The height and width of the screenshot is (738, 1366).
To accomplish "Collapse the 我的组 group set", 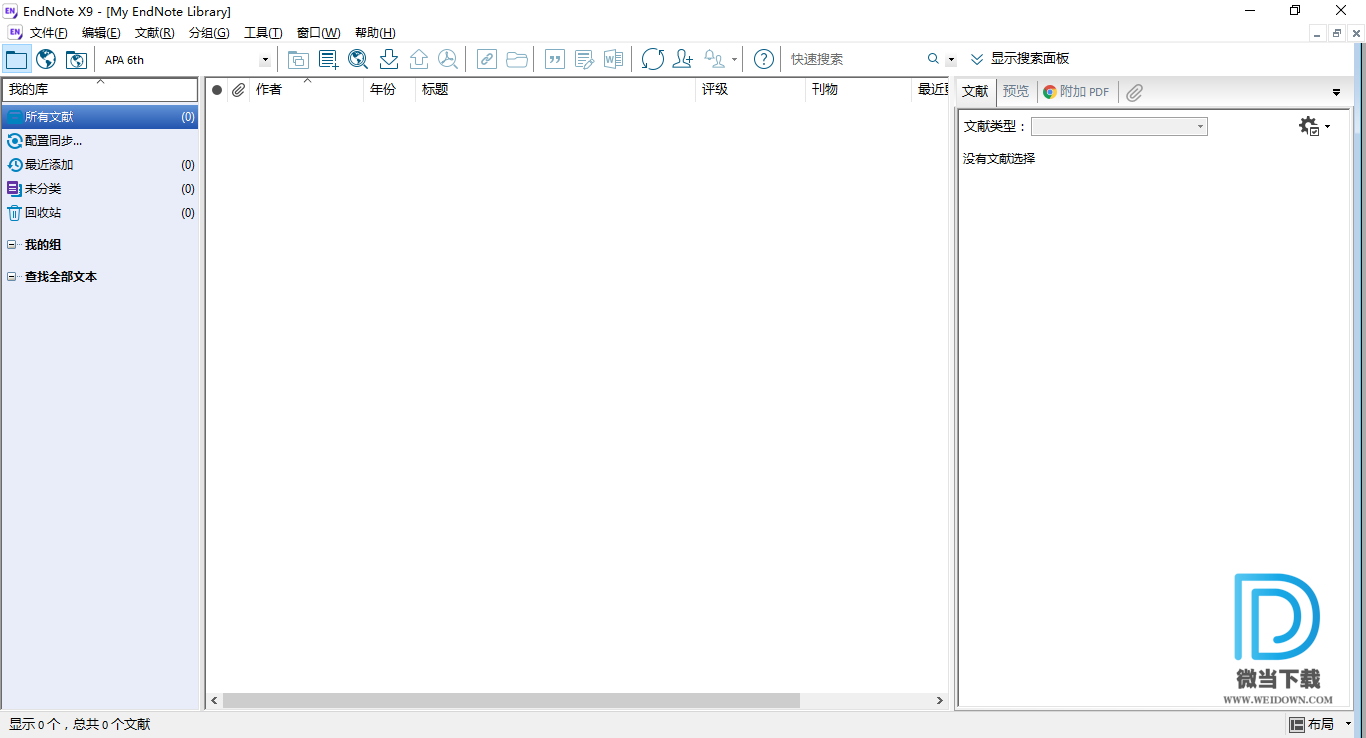I will coord(12,245).
